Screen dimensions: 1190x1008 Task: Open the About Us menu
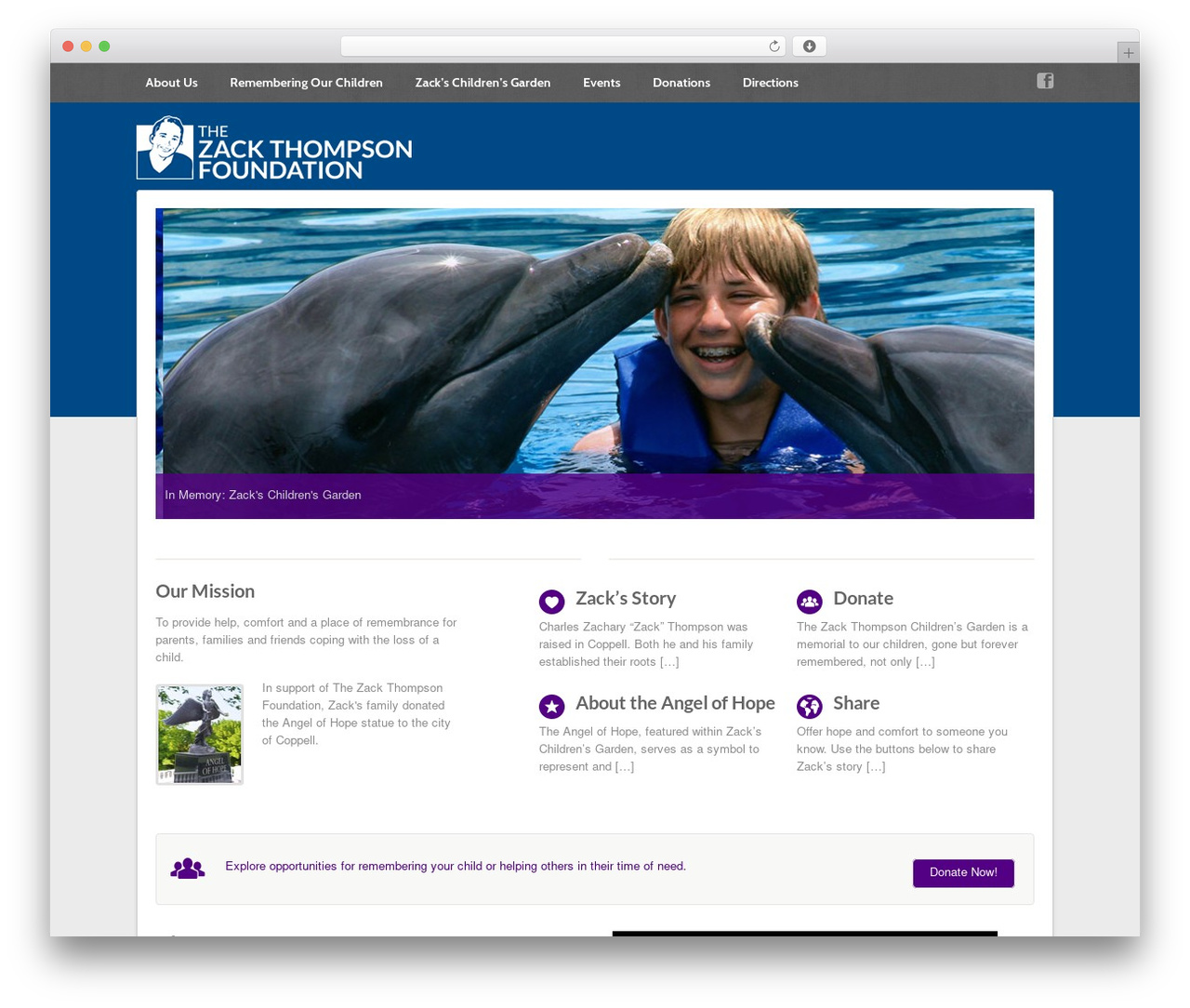pyautogui.click(x=171, y=83)
